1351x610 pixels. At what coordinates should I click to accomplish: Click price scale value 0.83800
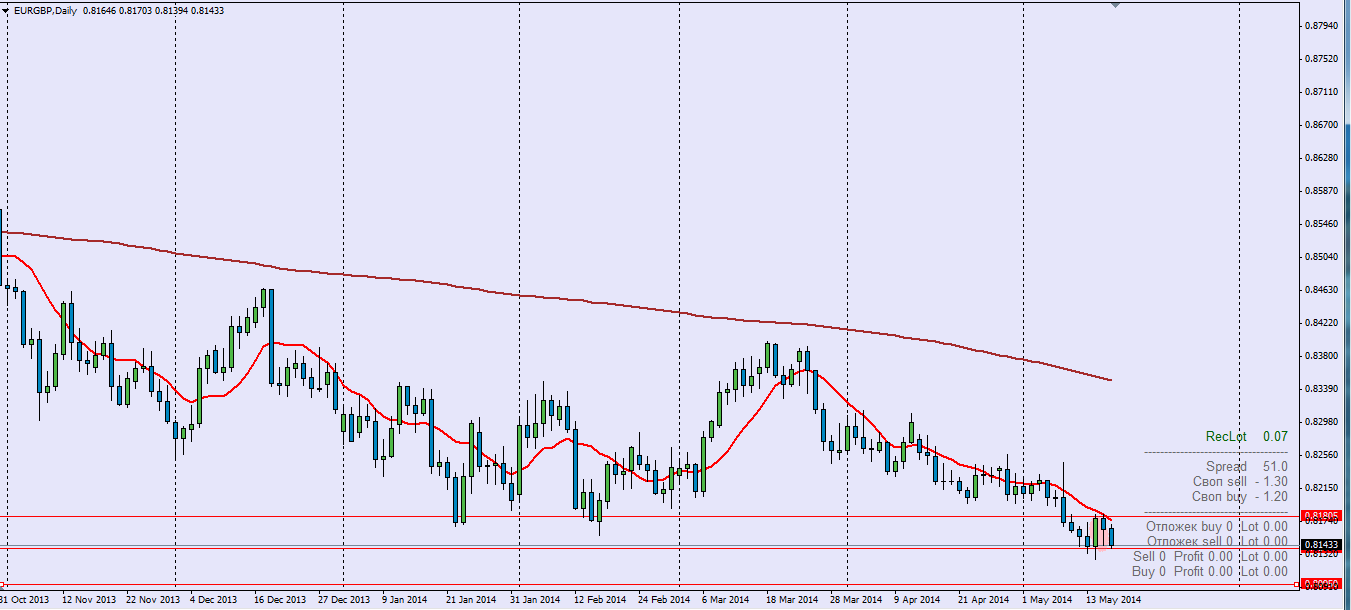(1322, 356)
